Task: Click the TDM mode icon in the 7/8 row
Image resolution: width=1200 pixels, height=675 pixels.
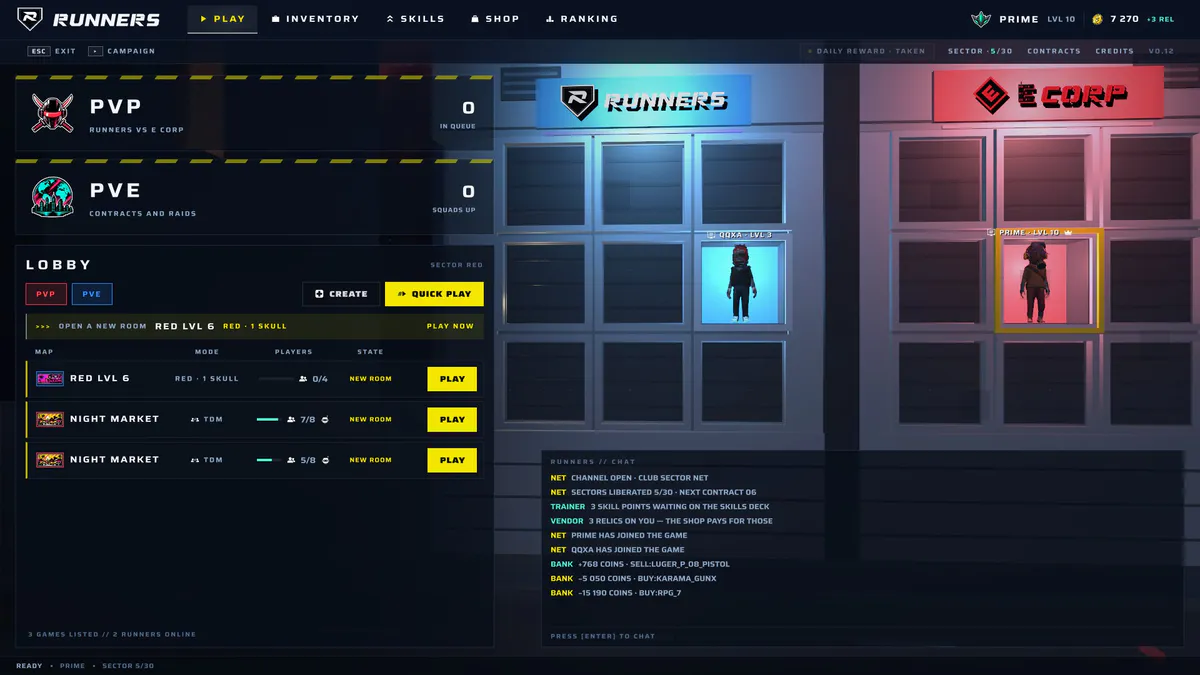Action: [x=195, y=420]
